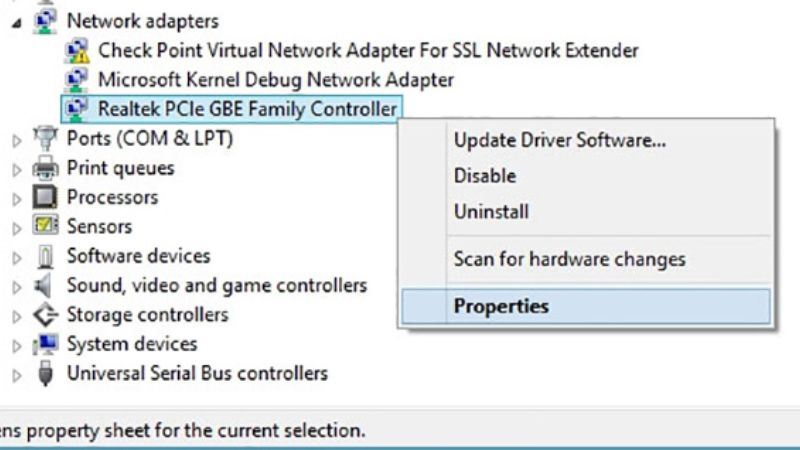Click the Universal Serial Bus controllers icon
This screenshot has width=800, height=450.
[x=45, y=374]
